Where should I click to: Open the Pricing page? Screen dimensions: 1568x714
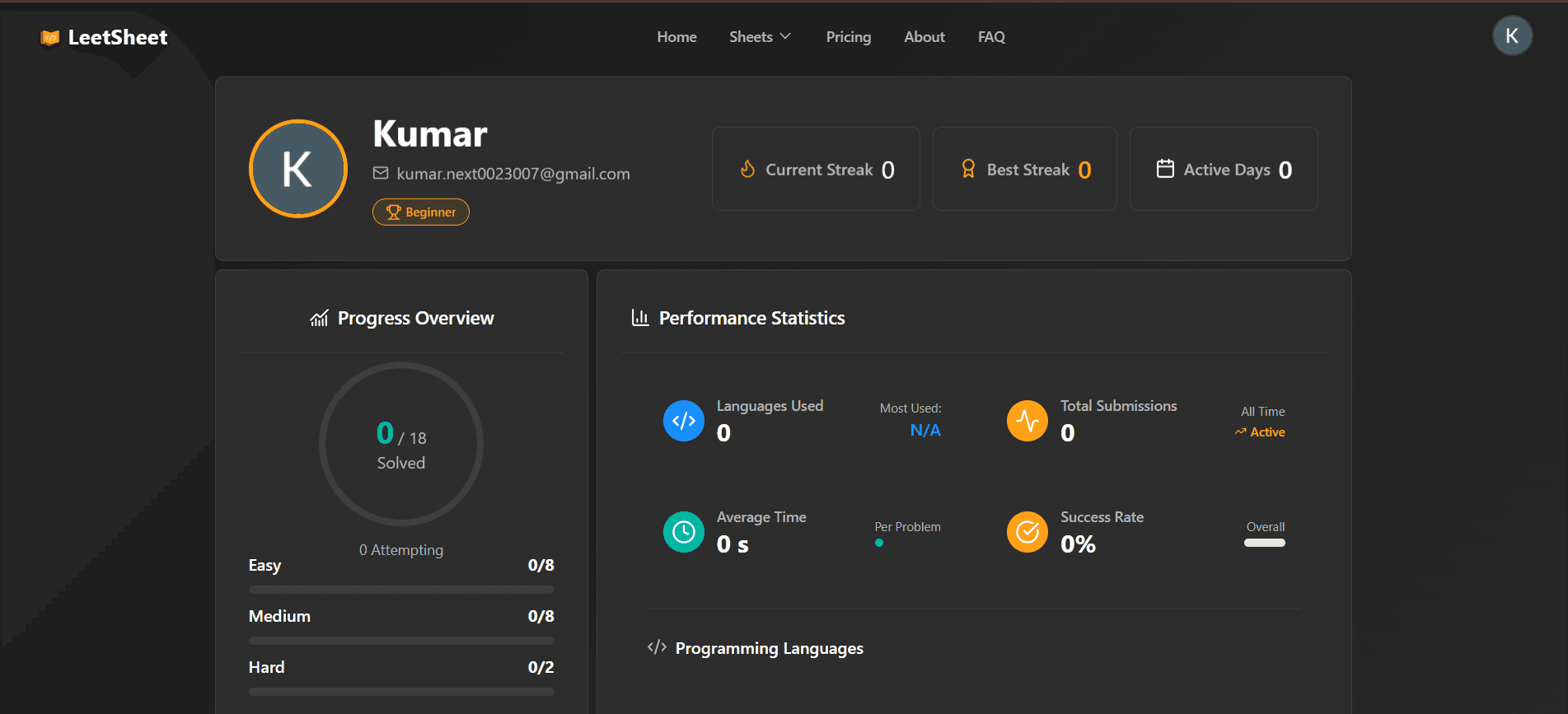[848, 37]
